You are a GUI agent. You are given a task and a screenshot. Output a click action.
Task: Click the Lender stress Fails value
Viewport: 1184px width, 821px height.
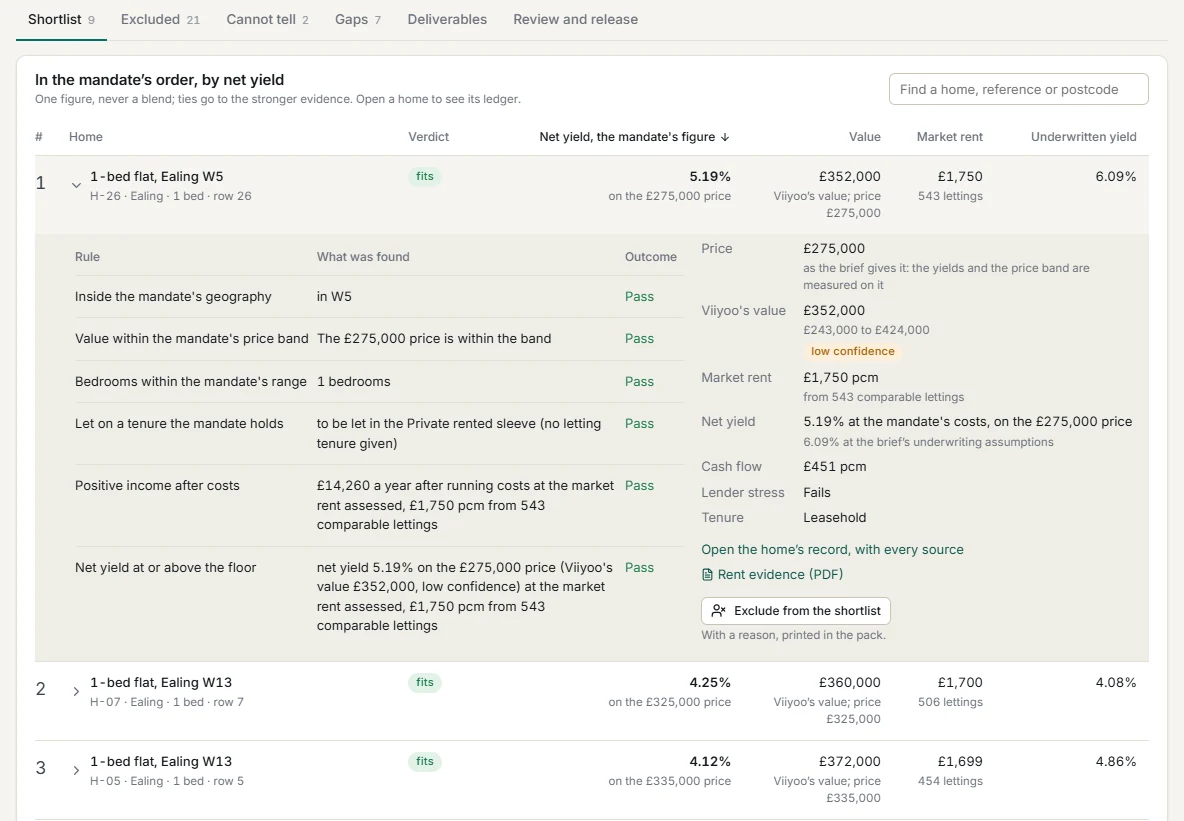[817, 492]
